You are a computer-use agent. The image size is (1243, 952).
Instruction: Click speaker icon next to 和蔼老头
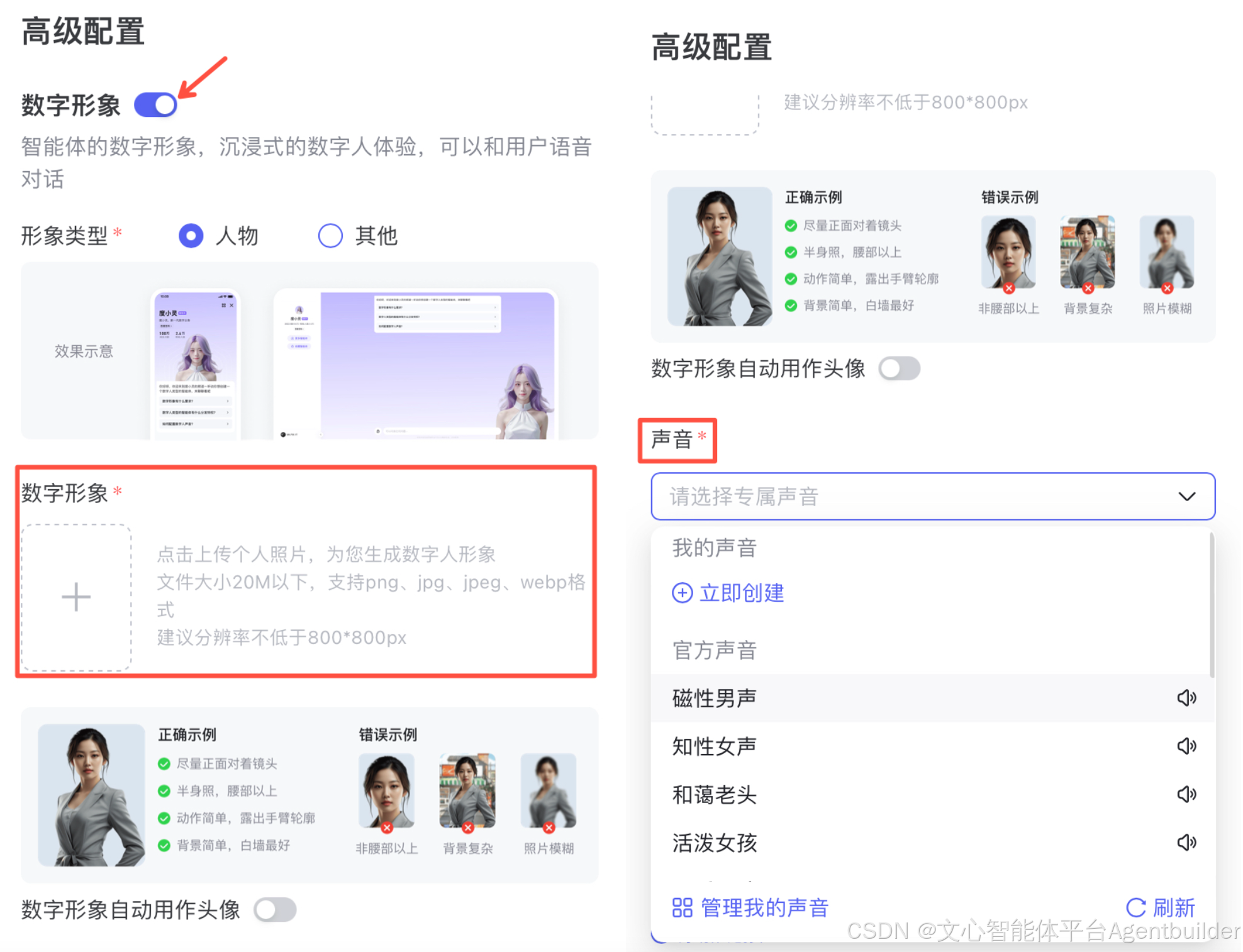[1186, 794]
